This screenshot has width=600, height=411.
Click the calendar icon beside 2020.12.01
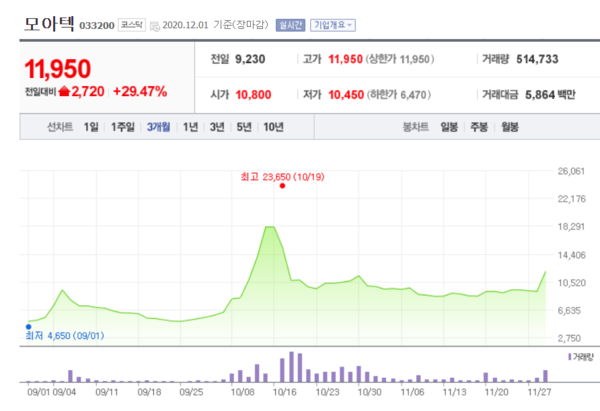pos(155,26)
